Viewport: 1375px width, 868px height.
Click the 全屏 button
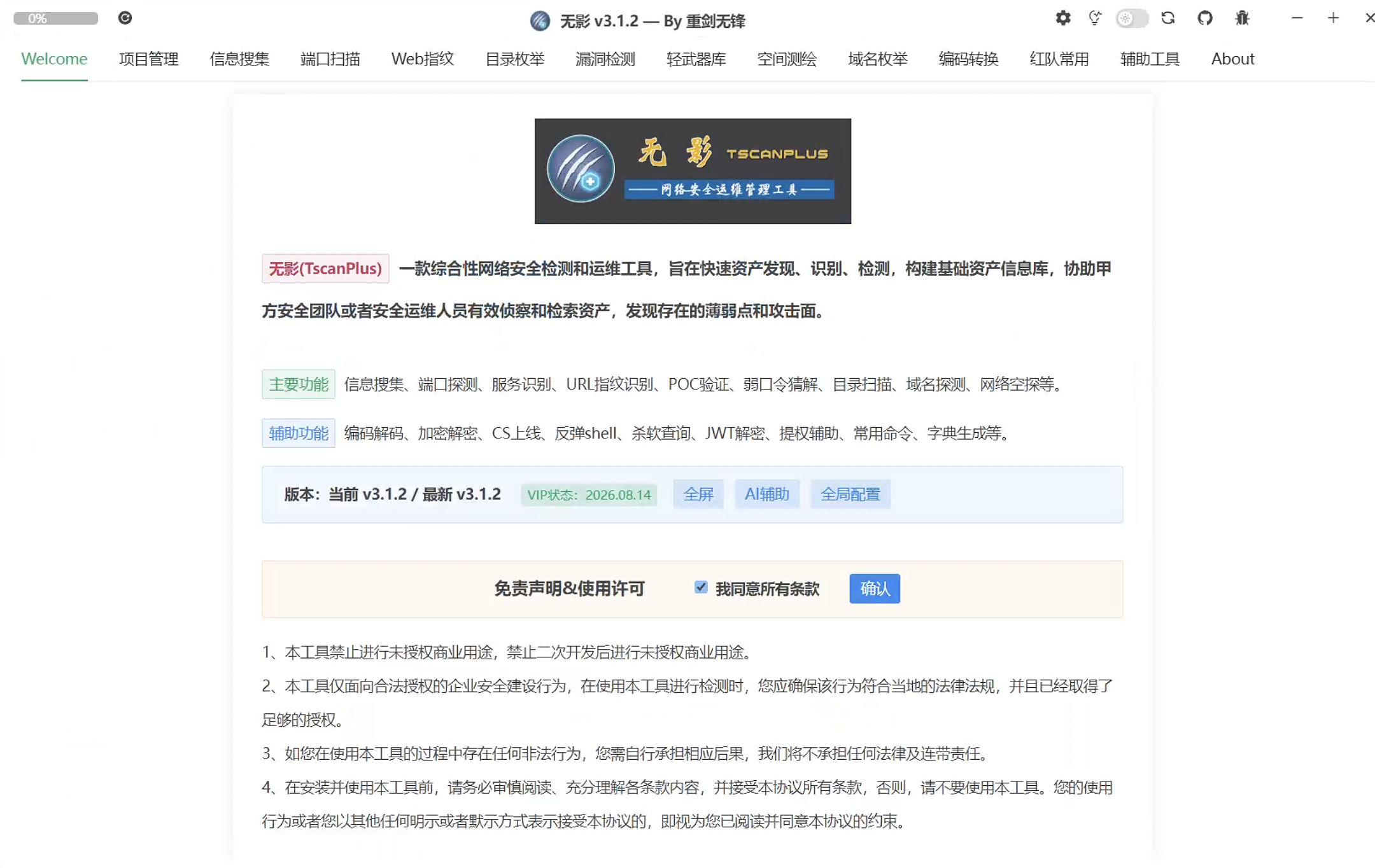click(x=698, y=494)
